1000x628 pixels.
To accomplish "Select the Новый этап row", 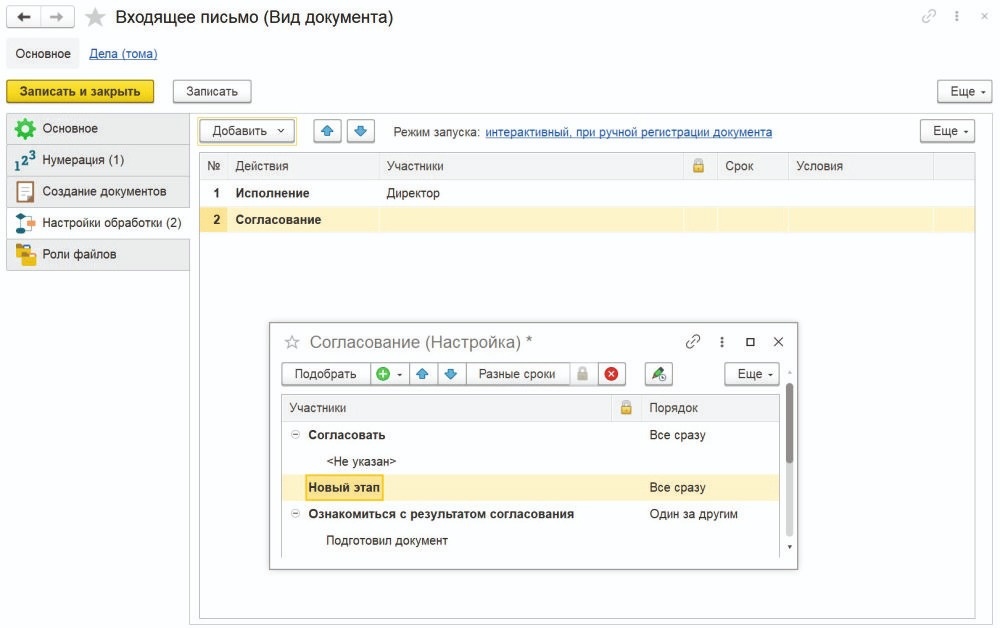I will tap(530, 487).
